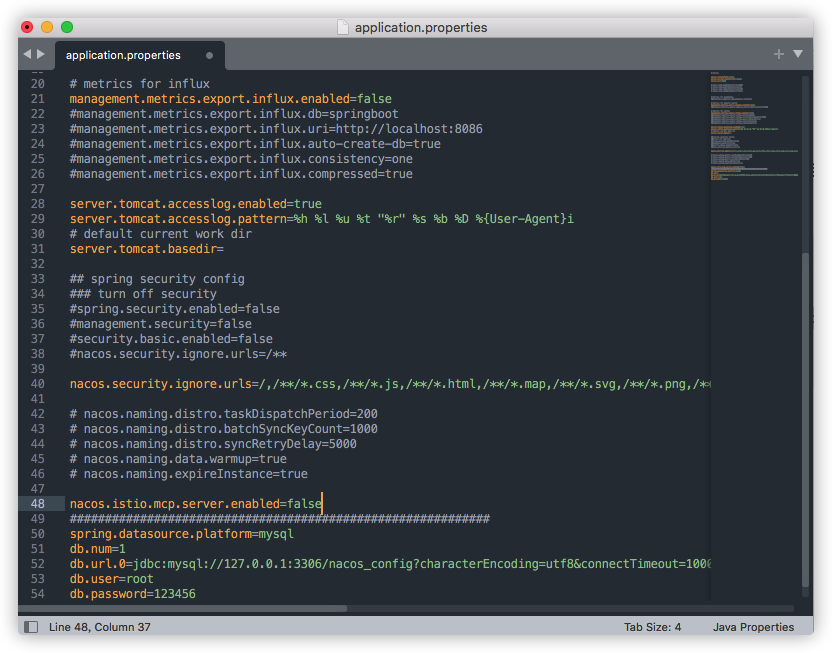Click batchSyncKeyCount=1000 comment line
The height and width of the screenshot is (653, 832).
pos(223,429)
